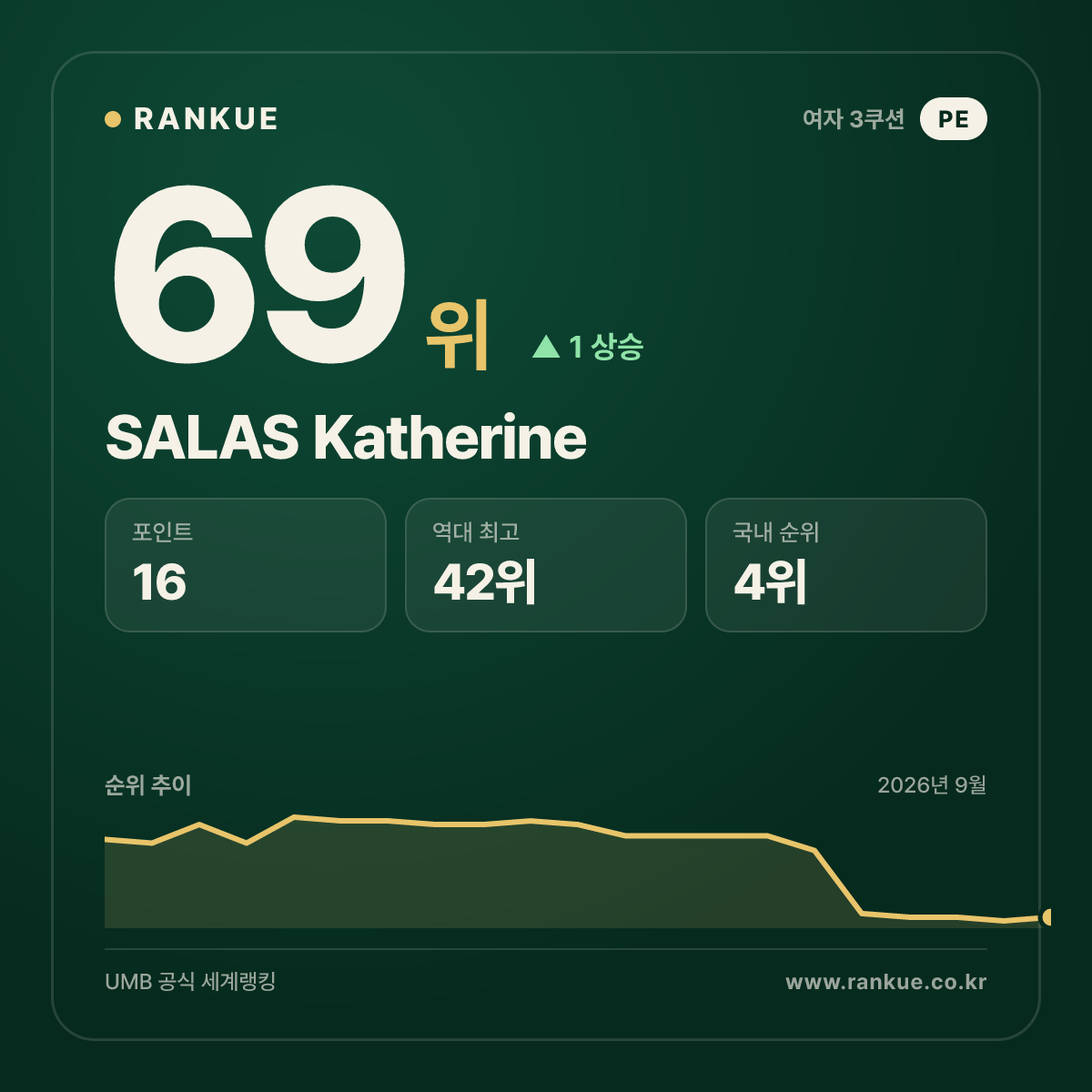The image size is (1092, 1092).
Task: Click the all-time best value 42위
Action: point(485,582)
